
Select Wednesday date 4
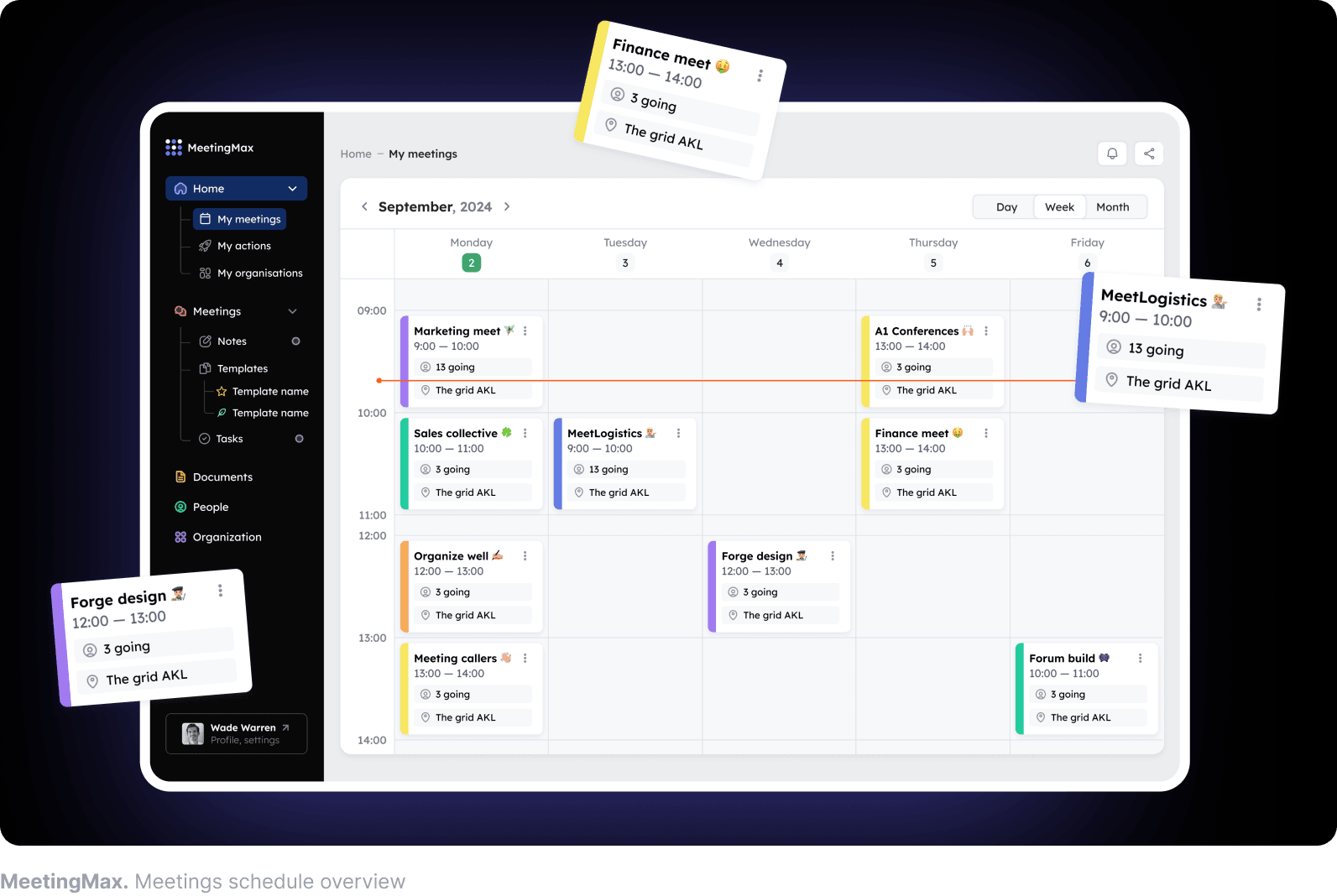tap(780, 263)
